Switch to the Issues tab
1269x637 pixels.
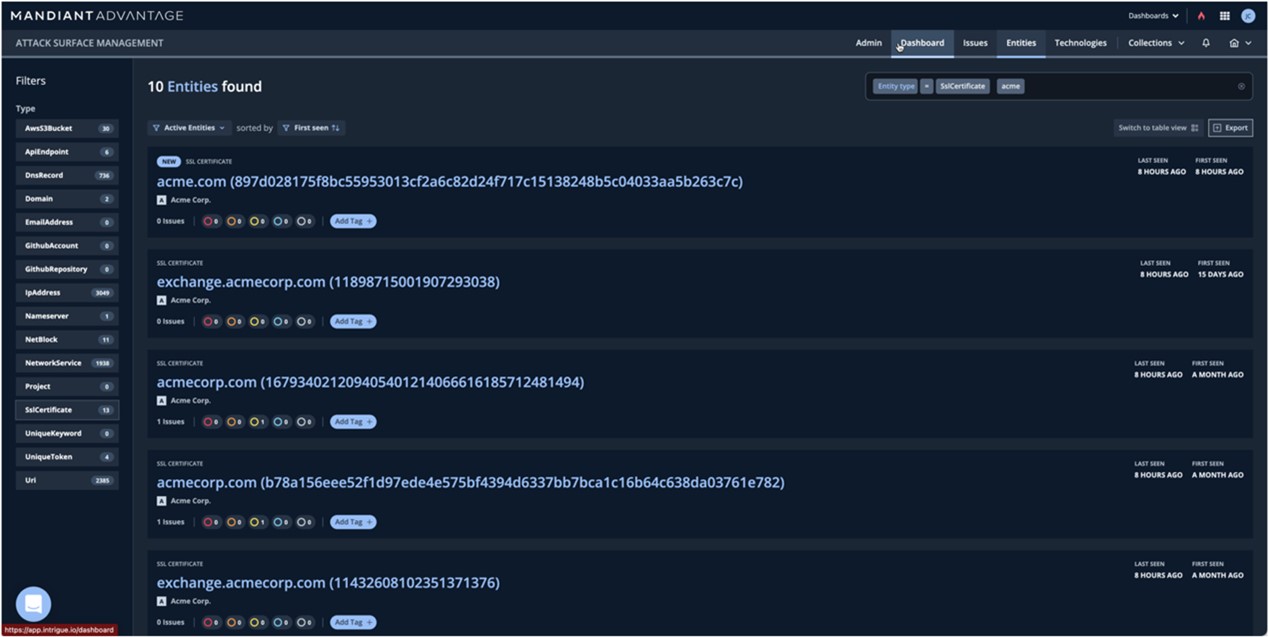975,43
